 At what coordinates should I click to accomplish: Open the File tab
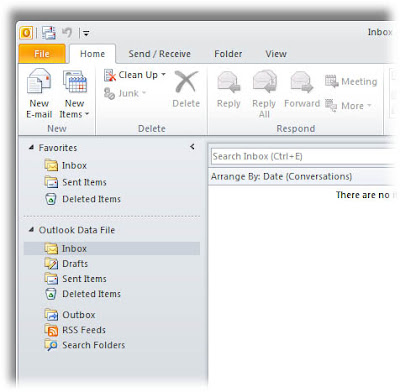tap(42, 54)
